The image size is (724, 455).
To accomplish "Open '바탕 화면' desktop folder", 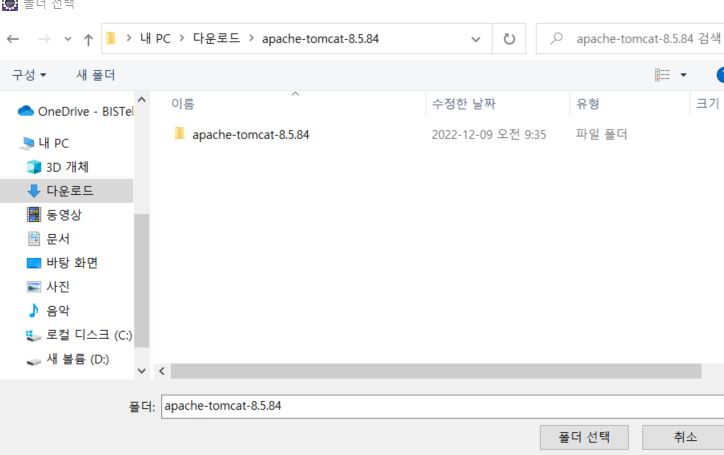I will [72, 263].
